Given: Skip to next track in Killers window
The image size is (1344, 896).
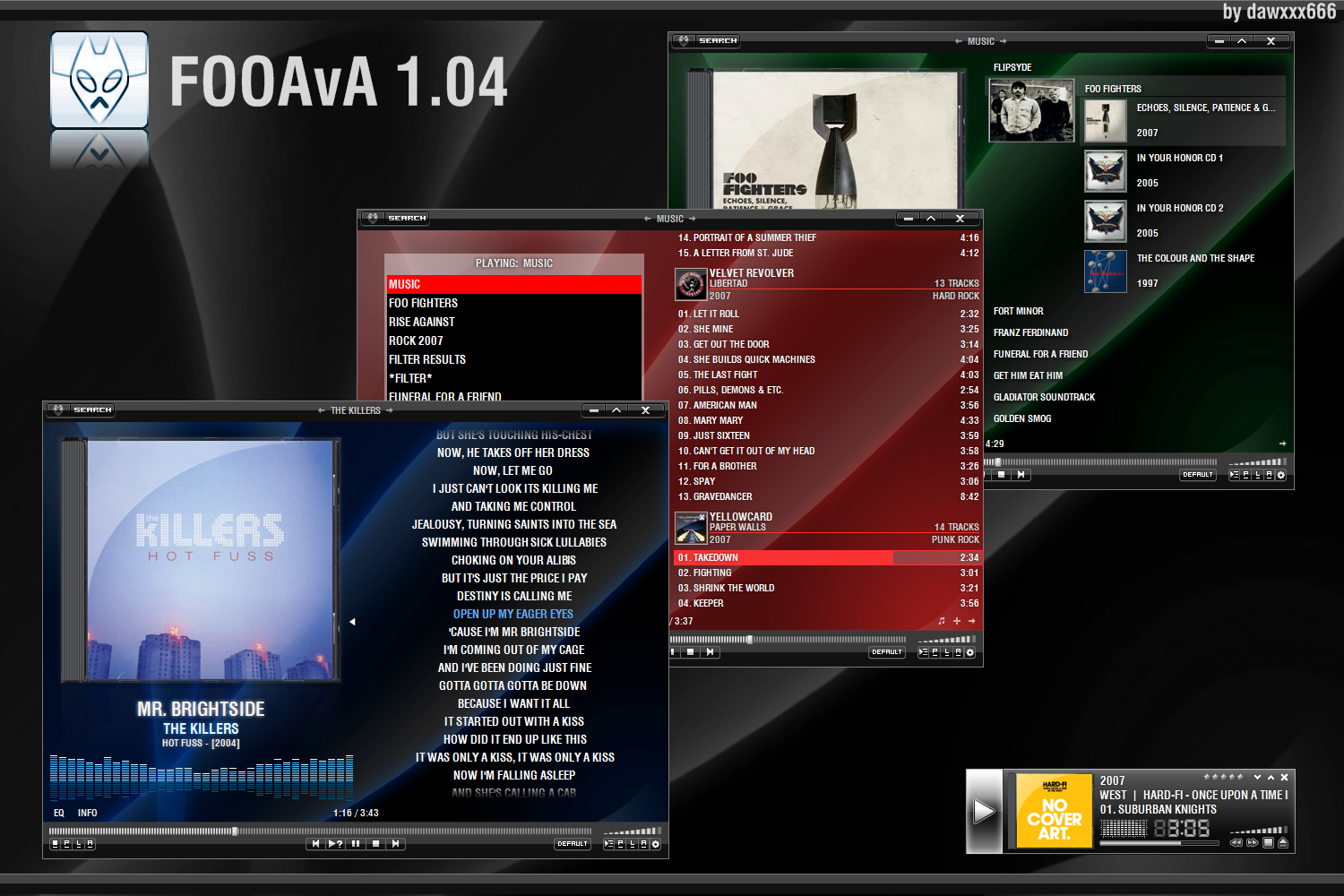Looking at the screenshot, I should pyautogui.click(x=395, y=843).
